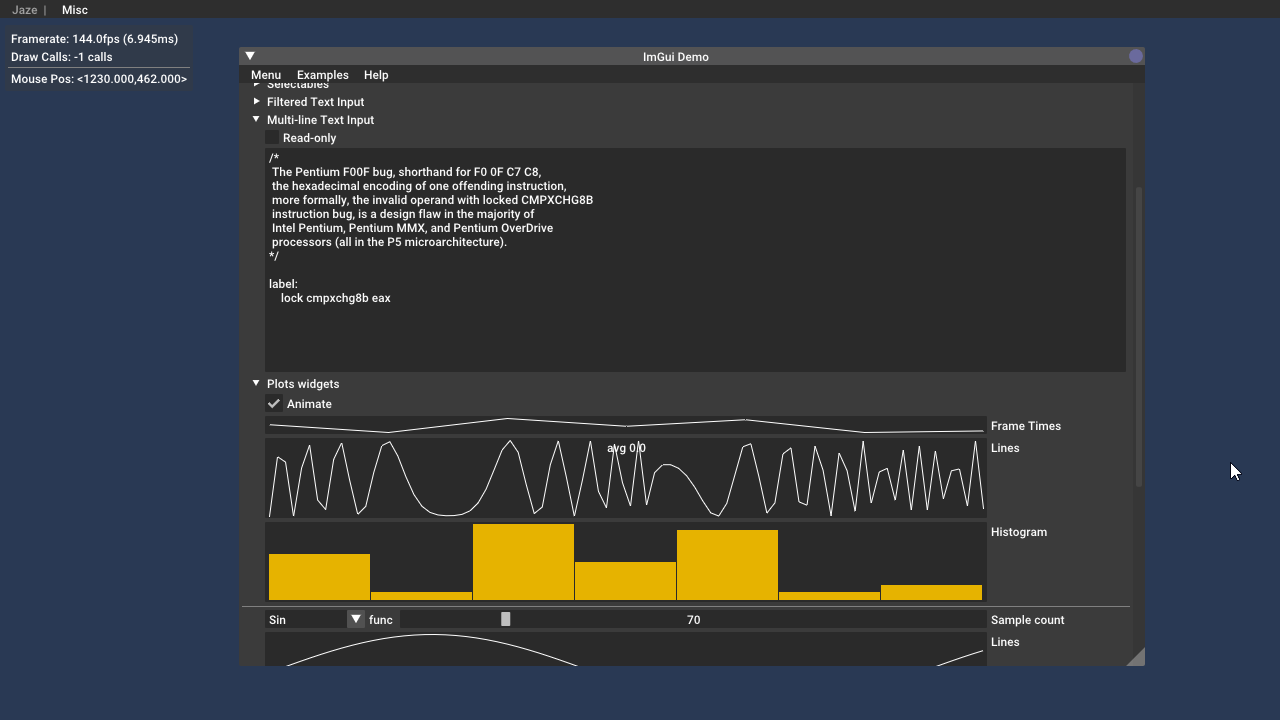Click the Frame Times plot
The width and height of the screenshot is (1280, 720).
tap(625, 426)
